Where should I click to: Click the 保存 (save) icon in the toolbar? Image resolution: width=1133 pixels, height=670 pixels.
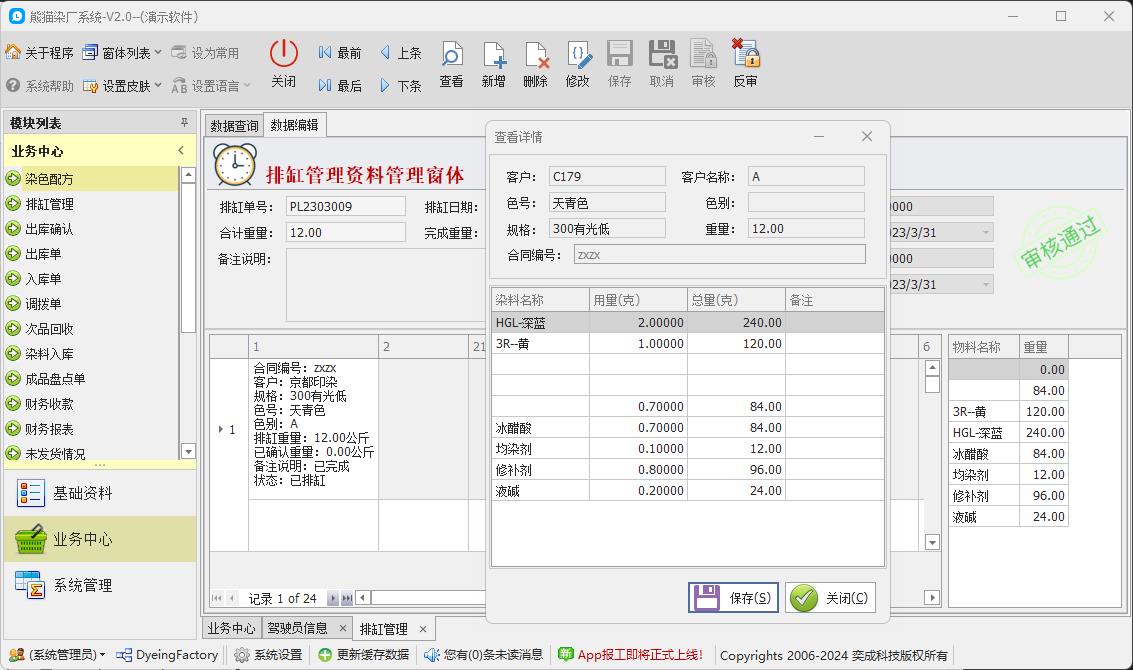619,62
